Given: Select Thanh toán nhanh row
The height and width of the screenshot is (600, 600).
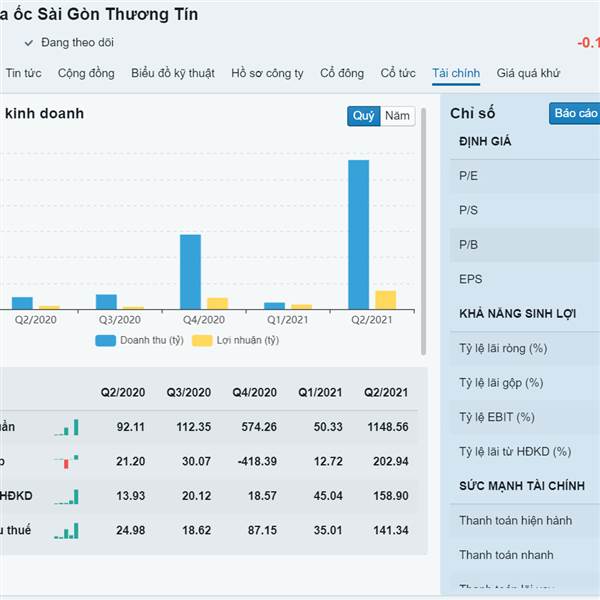Looking at the screenshot, I should pyautogui.click(x=525, y=555).
